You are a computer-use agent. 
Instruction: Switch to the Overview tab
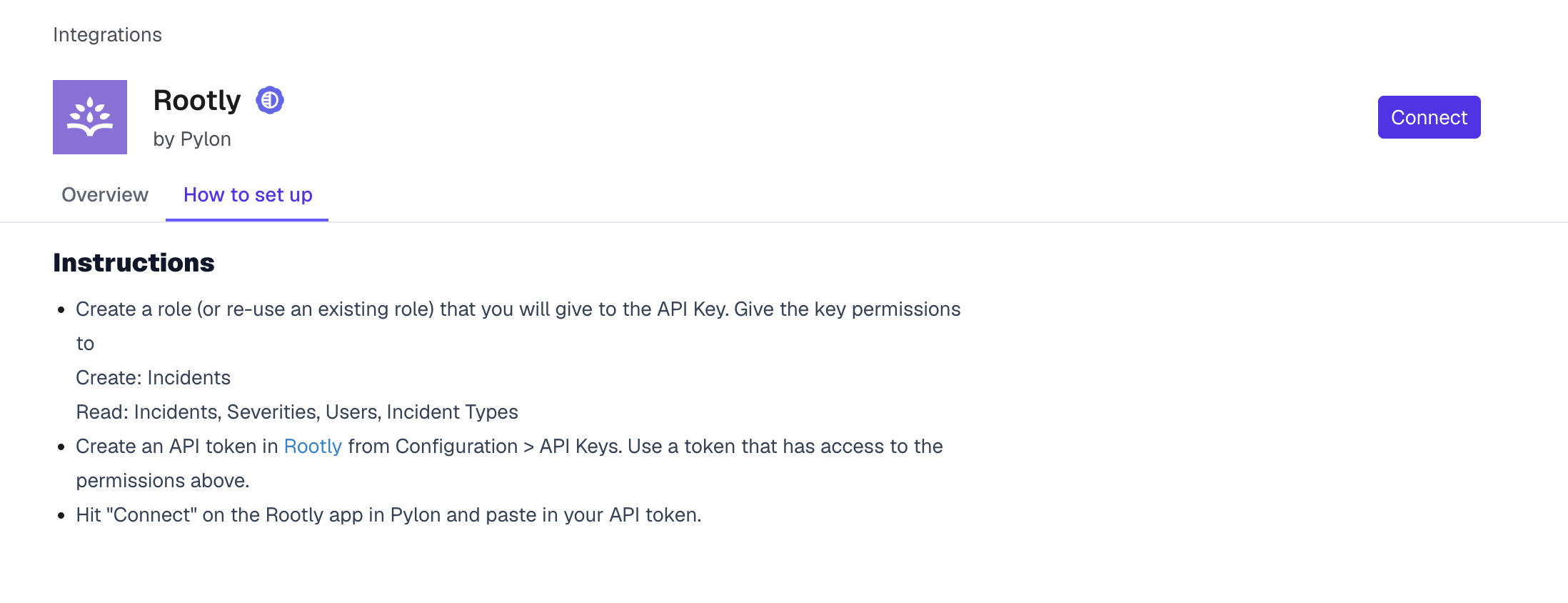(x=105, y=195)
